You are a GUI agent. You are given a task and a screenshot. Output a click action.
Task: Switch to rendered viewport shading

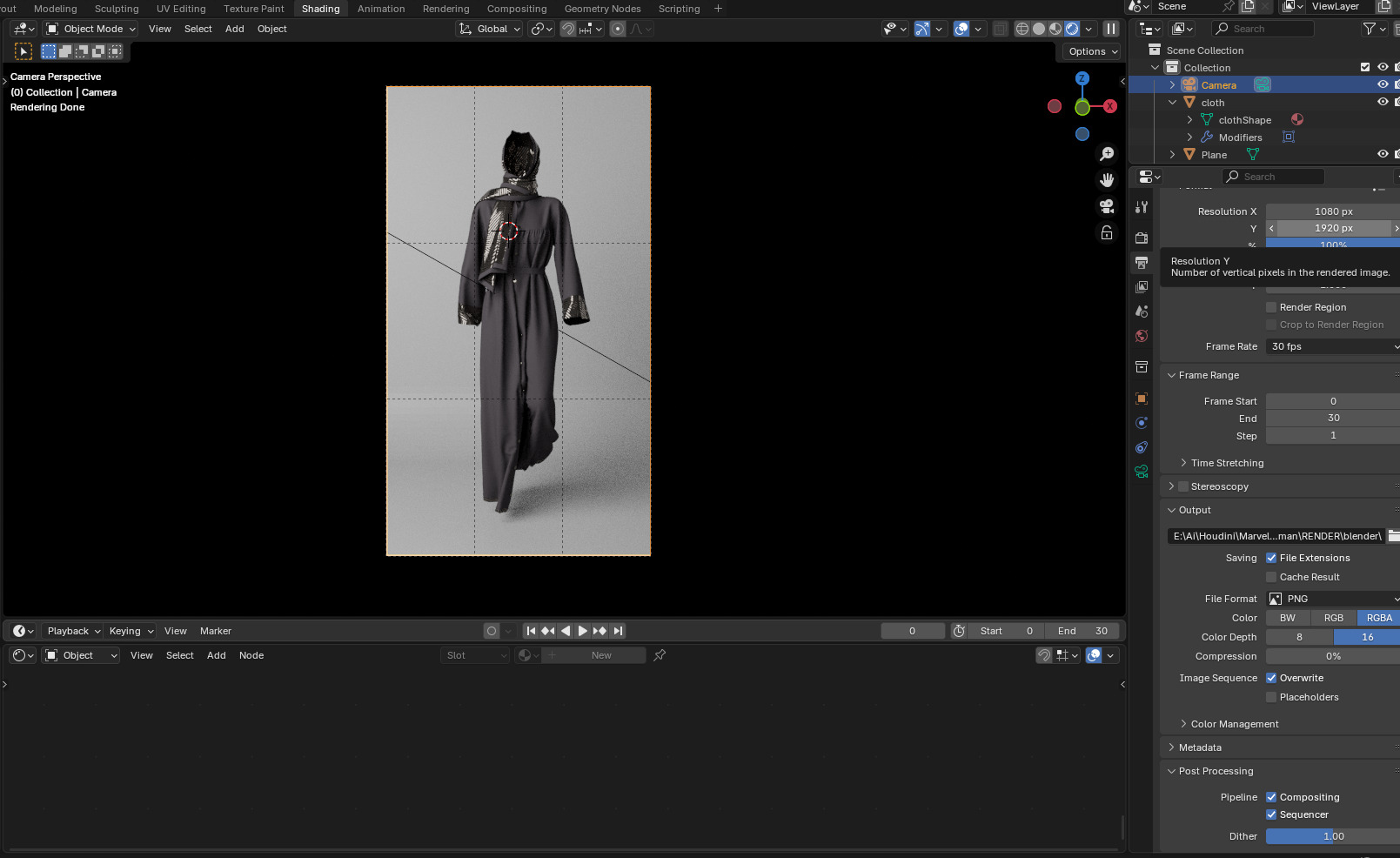[x=1072, y=29]
